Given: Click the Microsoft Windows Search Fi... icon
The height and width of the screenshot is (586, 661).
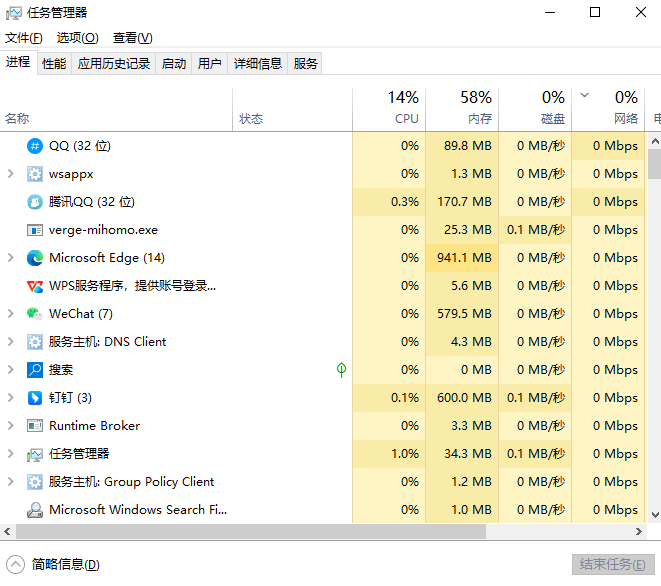Looking at the screenshot, I should click(x=35, y=510).
